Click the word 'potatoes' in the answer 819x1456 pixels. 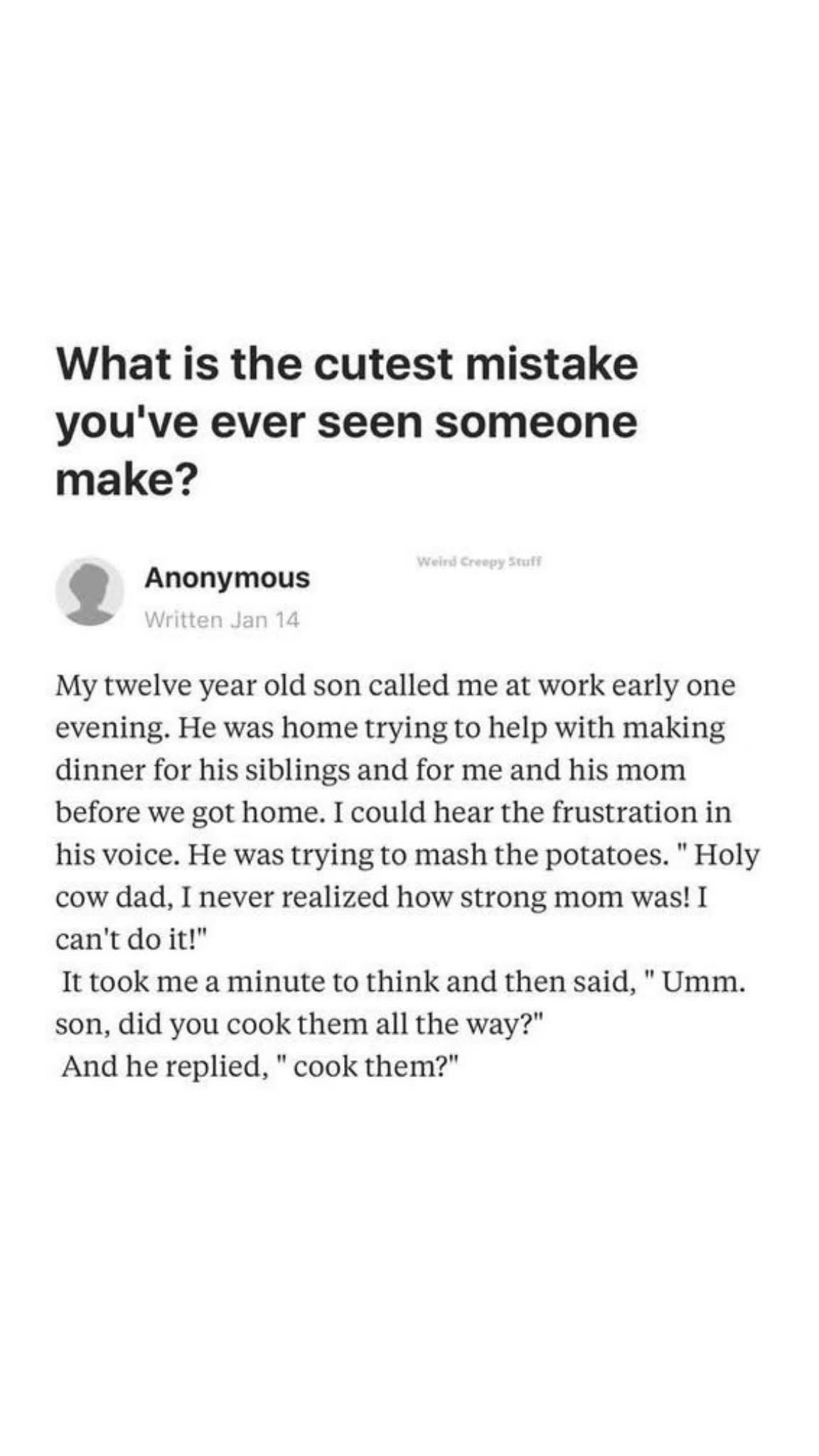pos(607,856)
